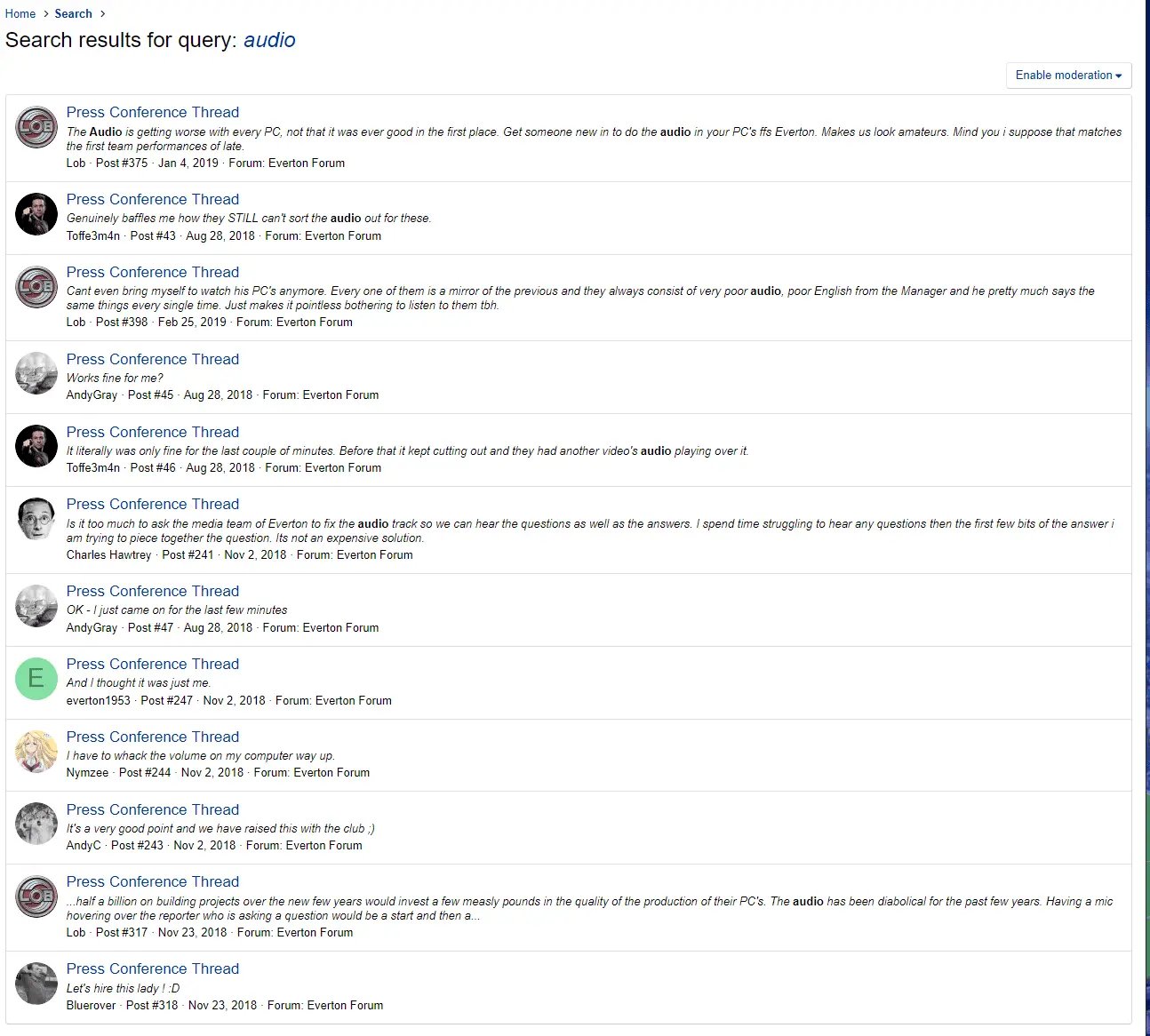Select 'Lob · Post #398 · Feb 25, 2019' metadata
This screenshot has width=1150, height=1036.
click(147, 323)
